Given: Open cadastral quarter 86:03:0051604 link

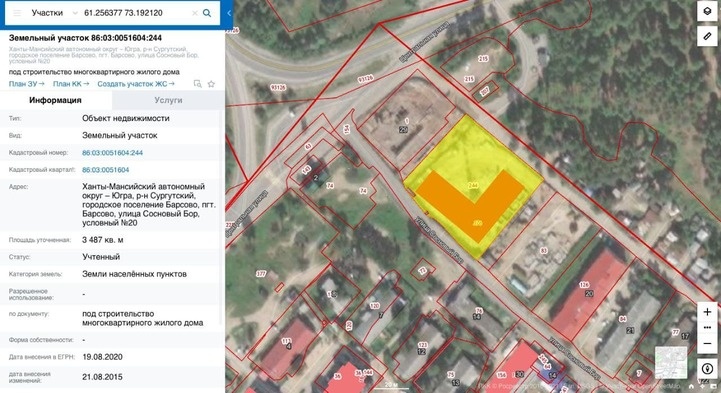Looking at the screenshot, I should pyautogui.click(x=106, y=170).
